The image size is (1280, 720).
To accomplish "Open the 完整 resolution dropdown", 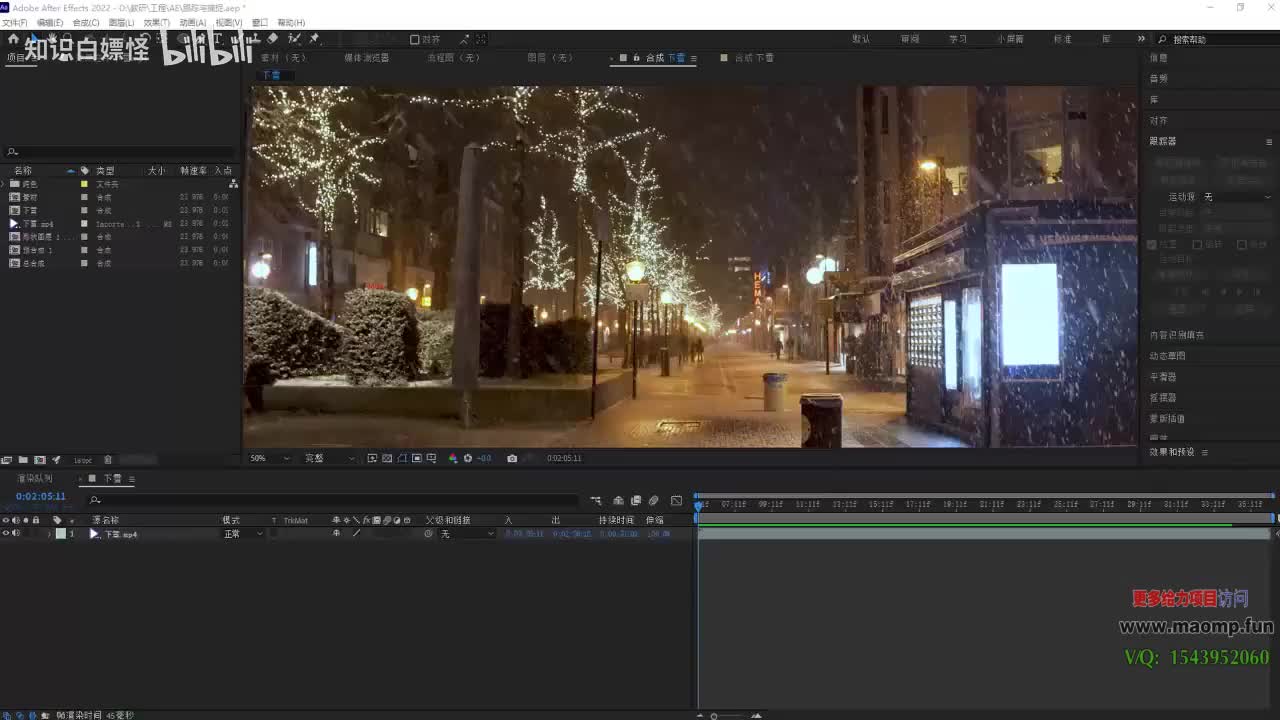I will pyautogui.click(x=328, y=458).
